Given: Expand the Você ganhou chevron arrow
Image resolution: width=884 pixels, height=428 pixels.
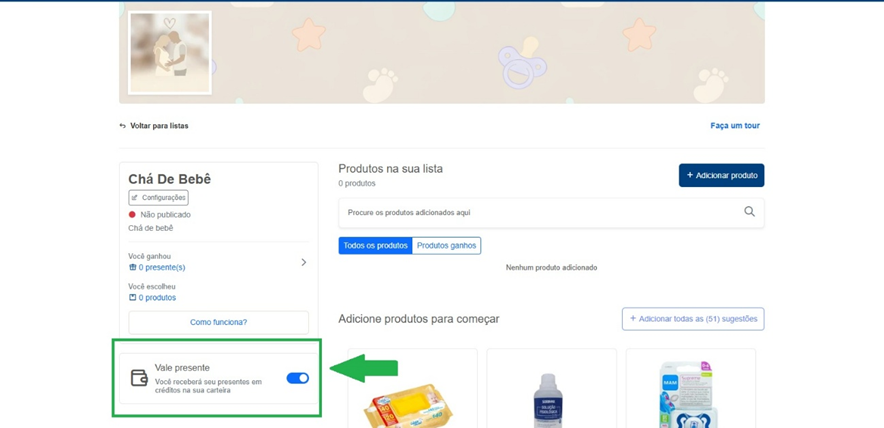Looking at the screenshot, I should click(x=304, y=263).
